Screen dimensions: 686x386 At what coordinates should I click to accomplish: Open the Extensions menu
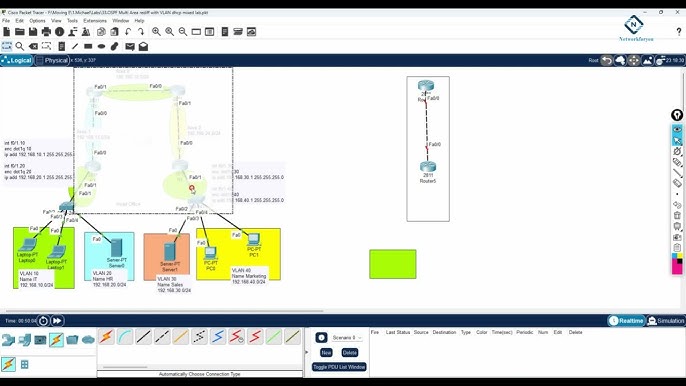(x=95, y=21)
